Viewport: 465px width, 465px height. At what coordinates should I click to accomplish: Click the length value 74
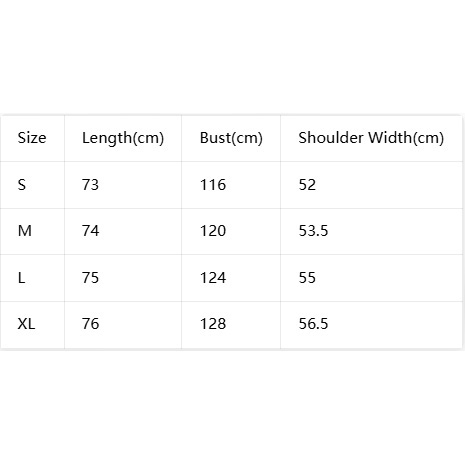(90, 231)
